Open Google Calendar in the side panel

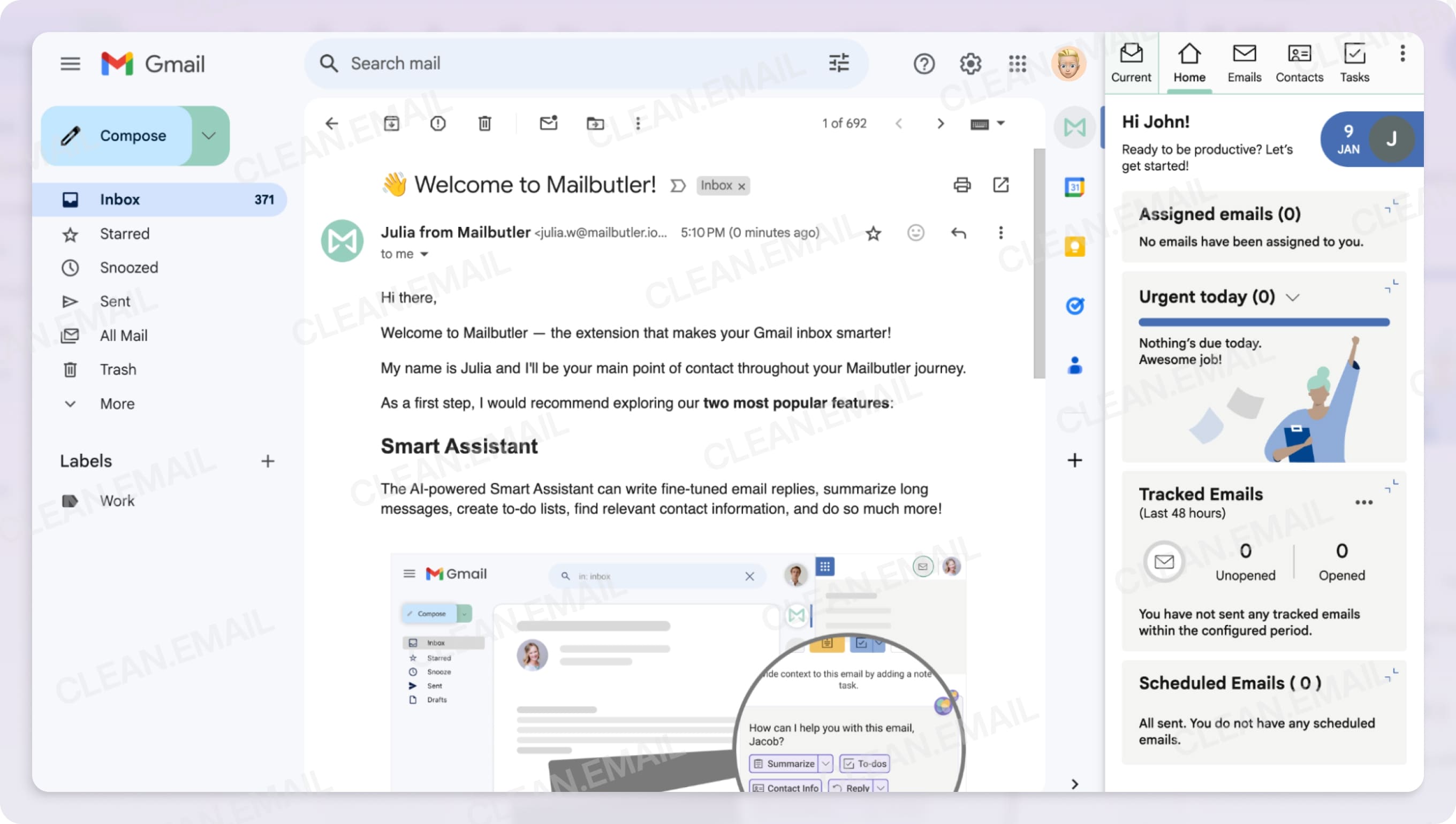point(1074,187)
